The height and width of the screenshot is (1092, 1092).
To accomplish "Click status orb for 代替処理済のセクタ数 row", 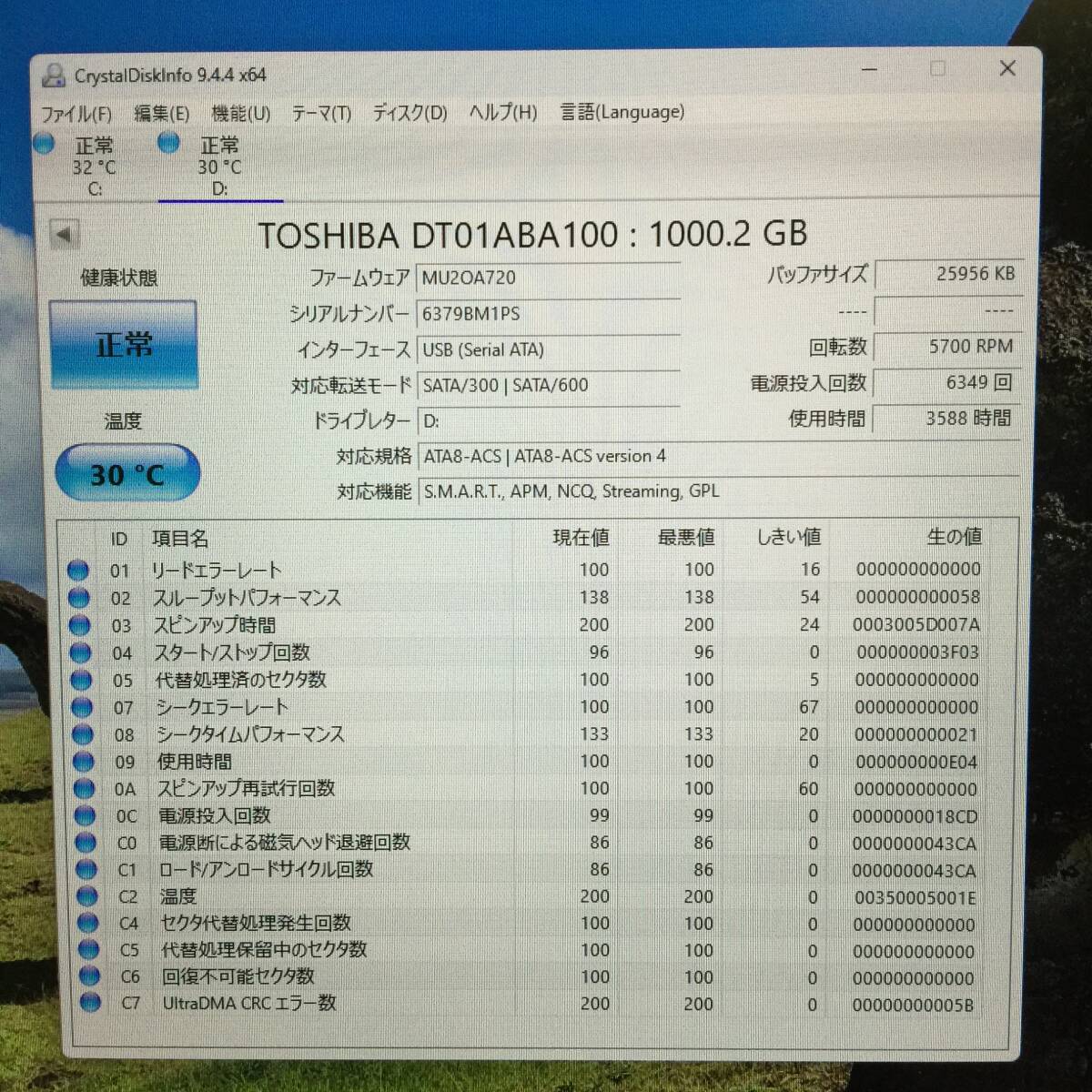I will (82, 680).
